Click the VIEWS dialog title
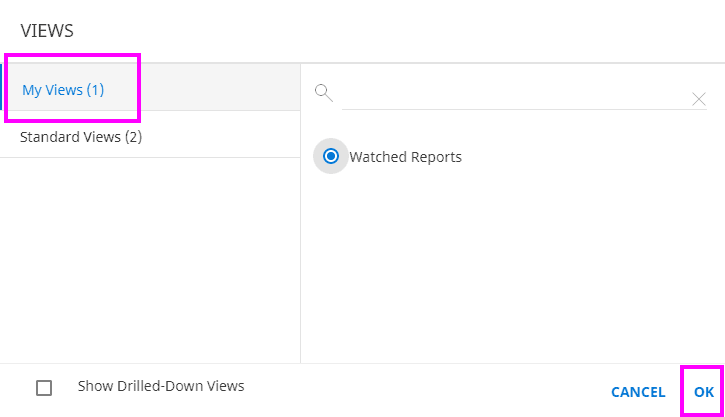 tap(47, 31)
